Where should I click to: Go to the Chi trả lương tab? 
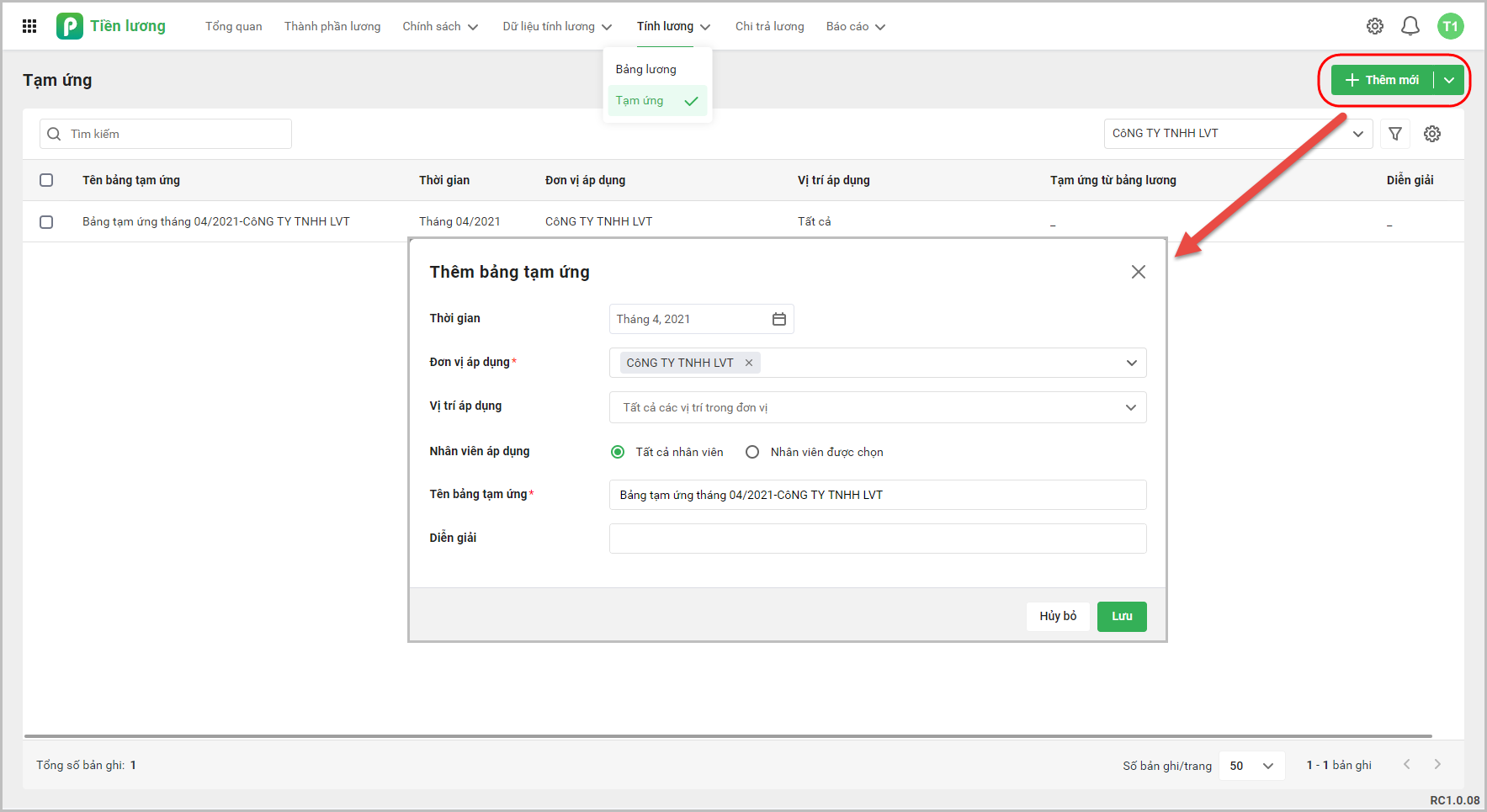(769, 26)
